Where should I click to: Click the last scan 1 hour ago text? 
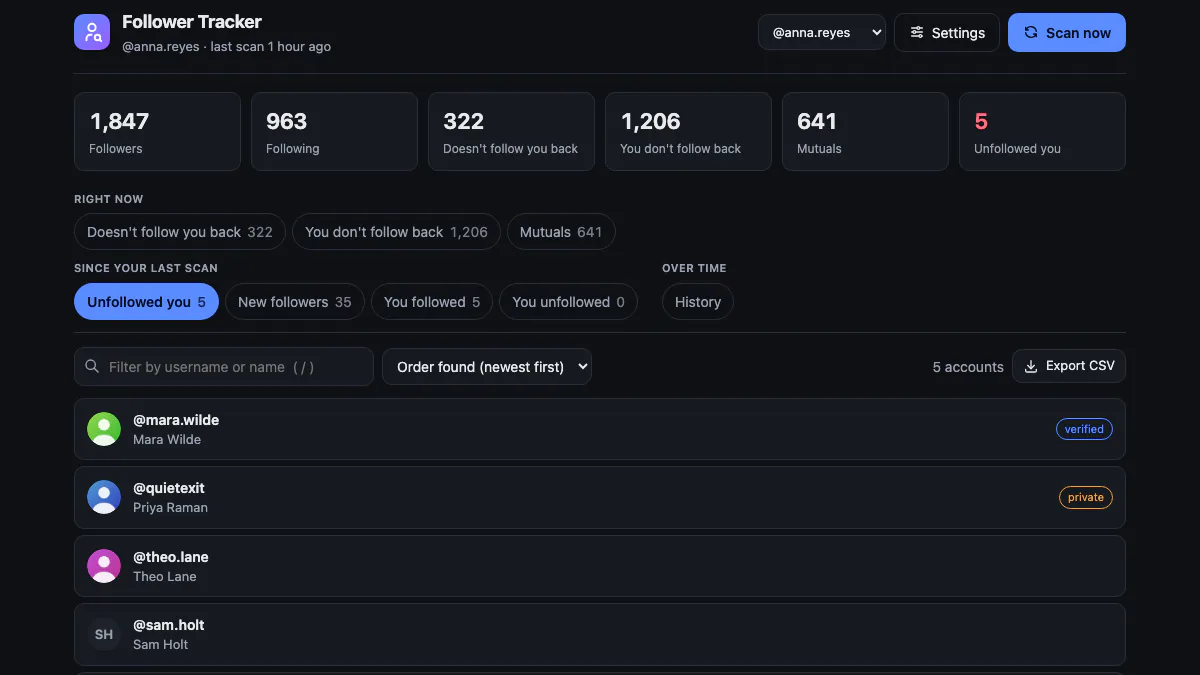(x=271, y=47)
